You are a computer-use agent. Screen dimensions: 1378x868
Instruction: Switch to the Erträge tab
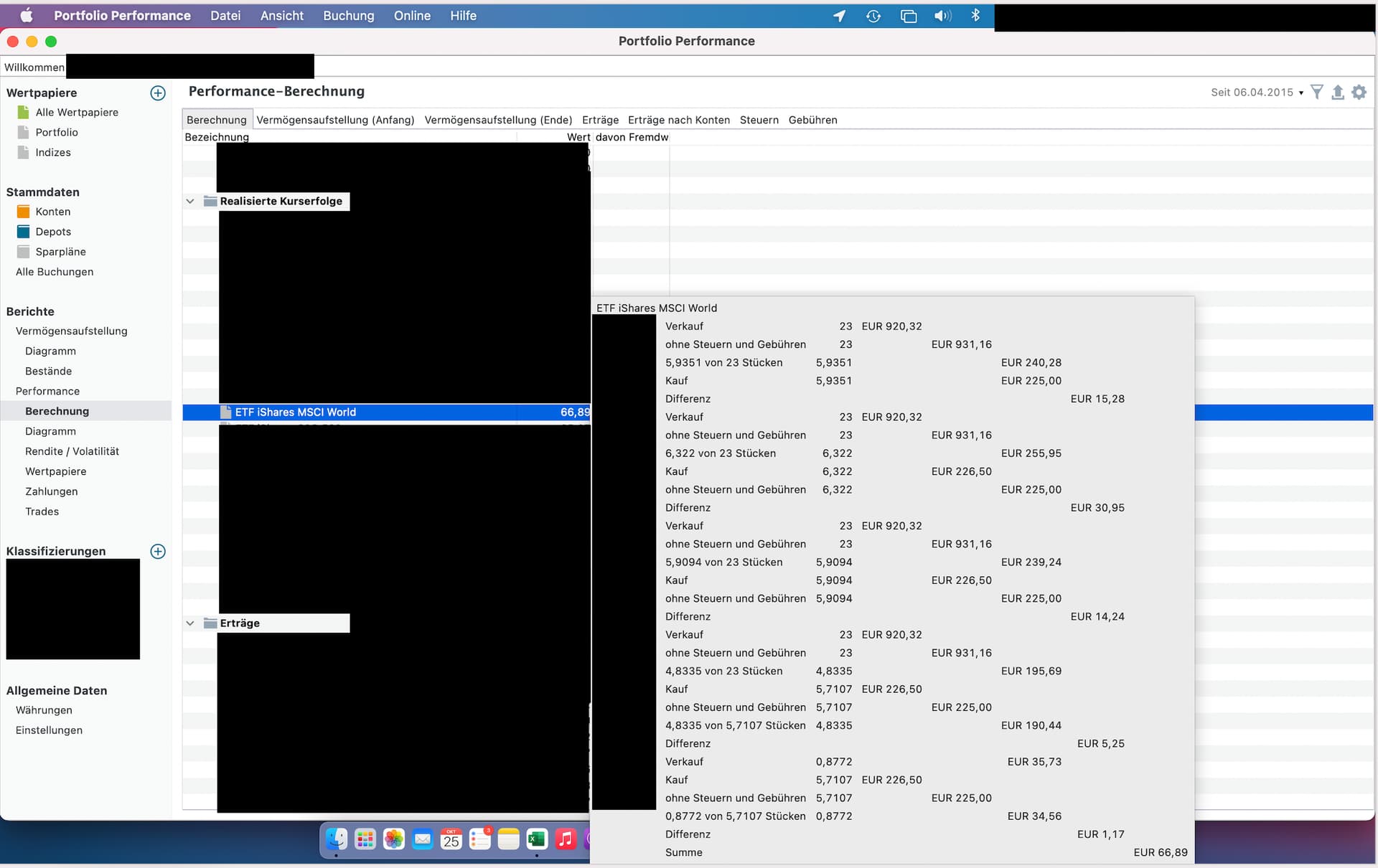(600, 120)
